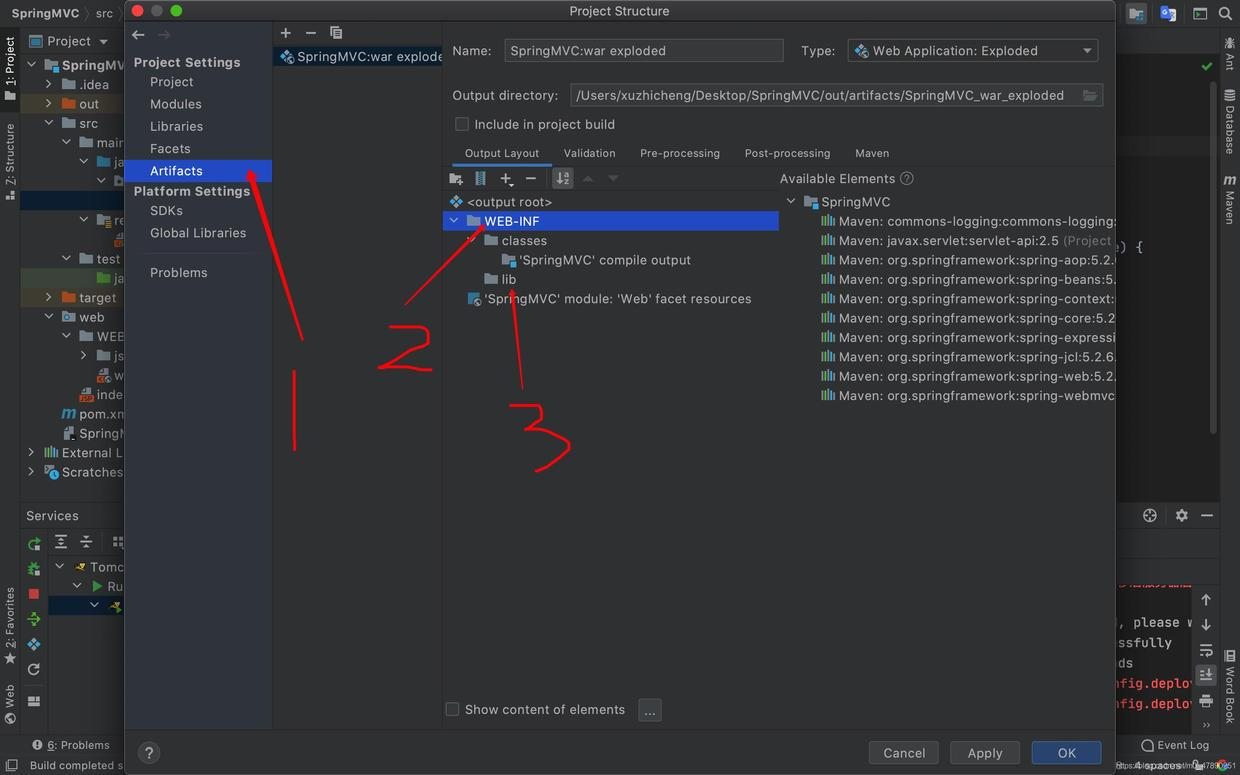Add a copy of element with plus dropdown
Screen dimensions: 1240x775
507,179
